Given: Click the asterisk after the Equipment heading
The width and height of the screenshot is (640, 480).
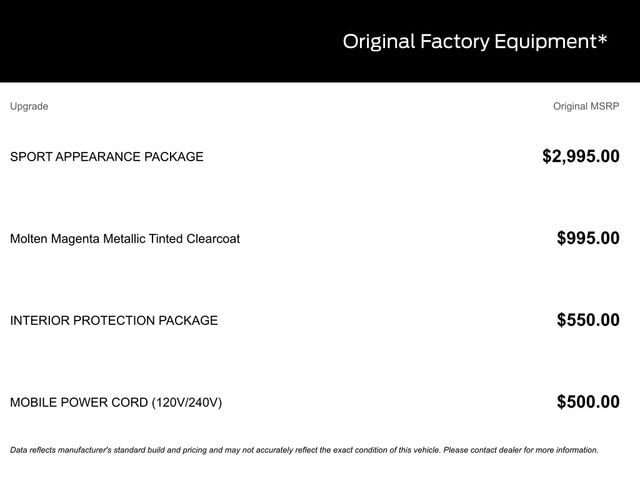Looking at the screenshot, I should pos(601,40).
